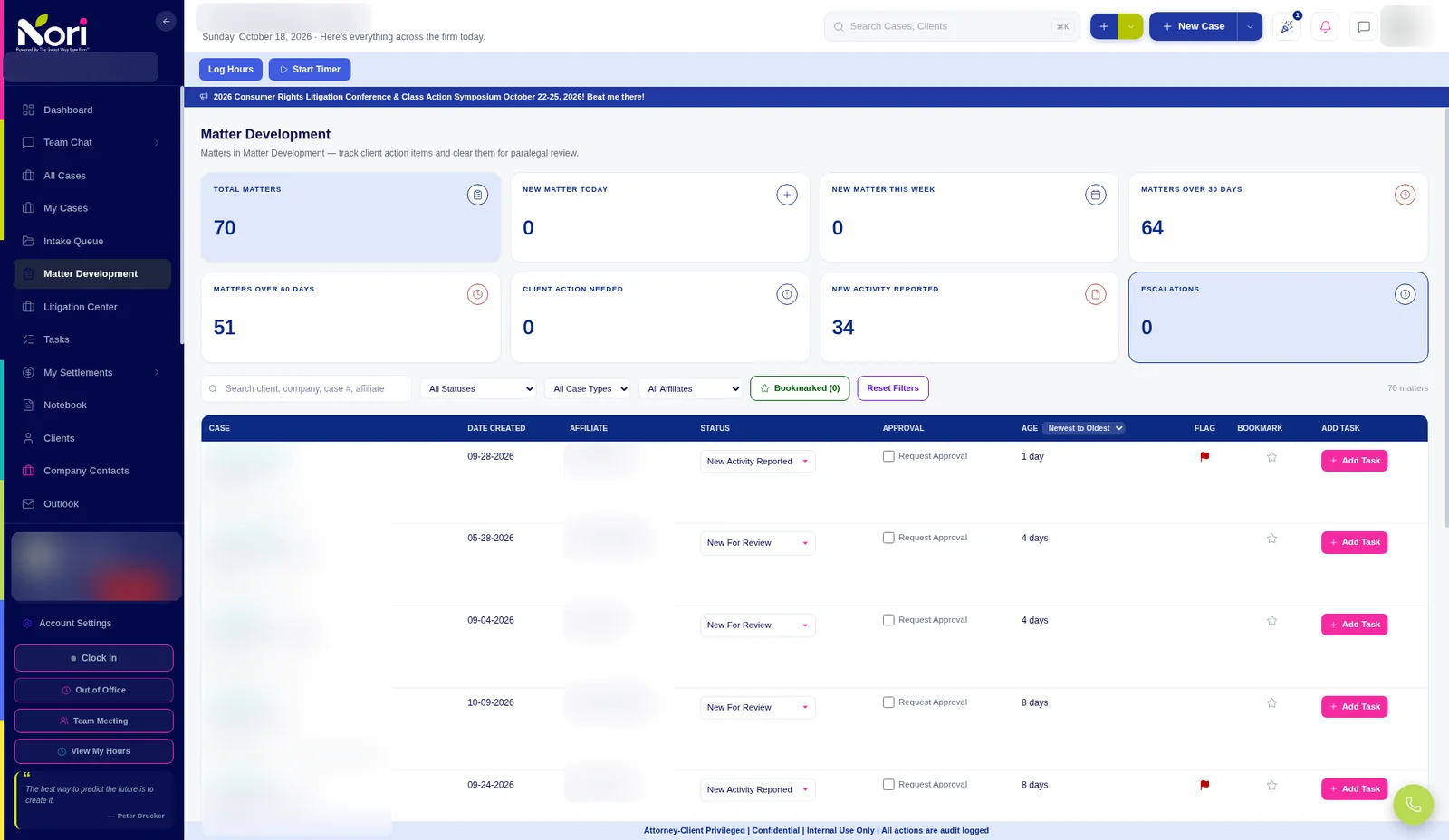Click Add Task for the 05-28-2026 case
Viewport: 1449px width, 840px height.
[1354, 542]
